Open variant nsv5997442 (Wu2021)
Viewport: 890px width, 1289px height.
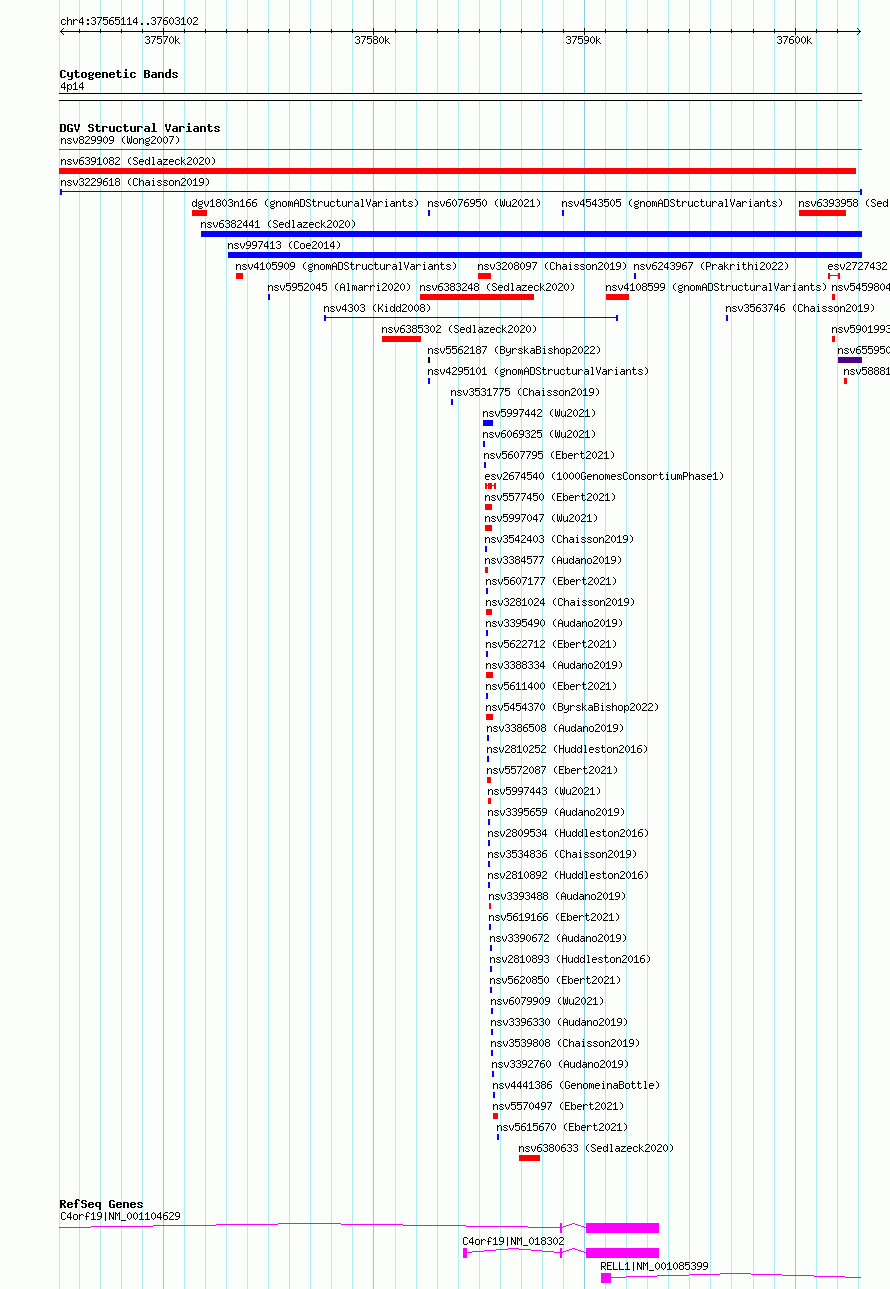click(540, 413)
